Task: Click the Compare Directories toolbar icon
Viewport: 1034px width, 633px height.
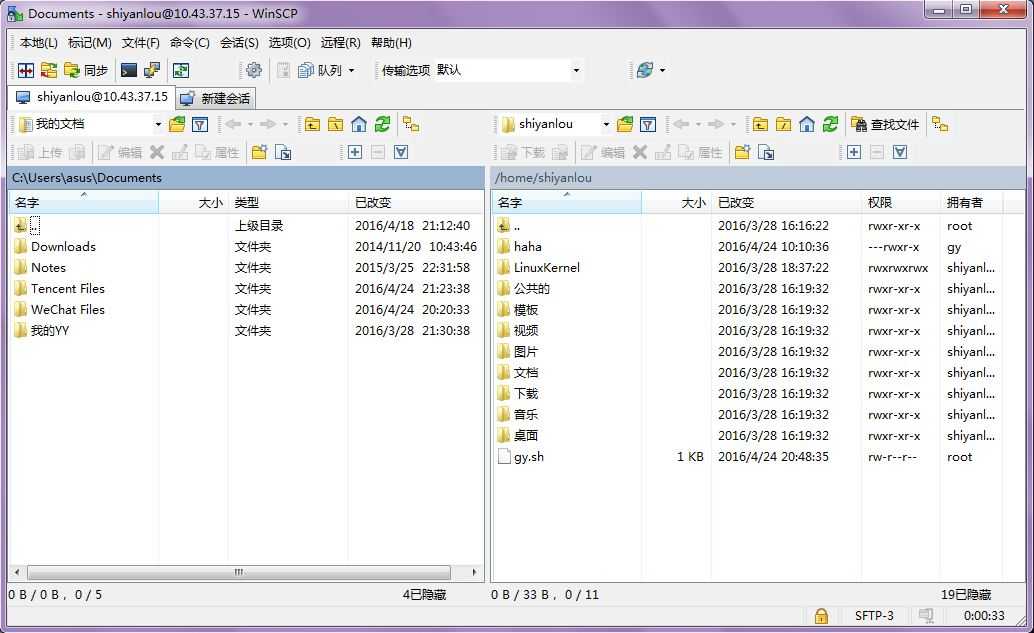Action: click(26, 70)
